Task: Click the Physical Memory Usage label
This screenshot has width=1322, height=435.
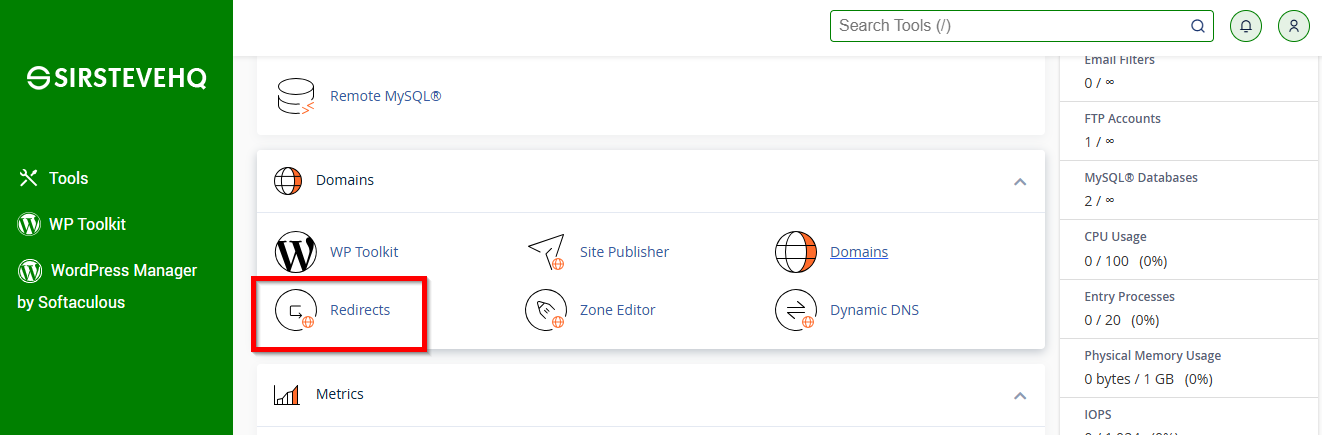Action: 1152,355
